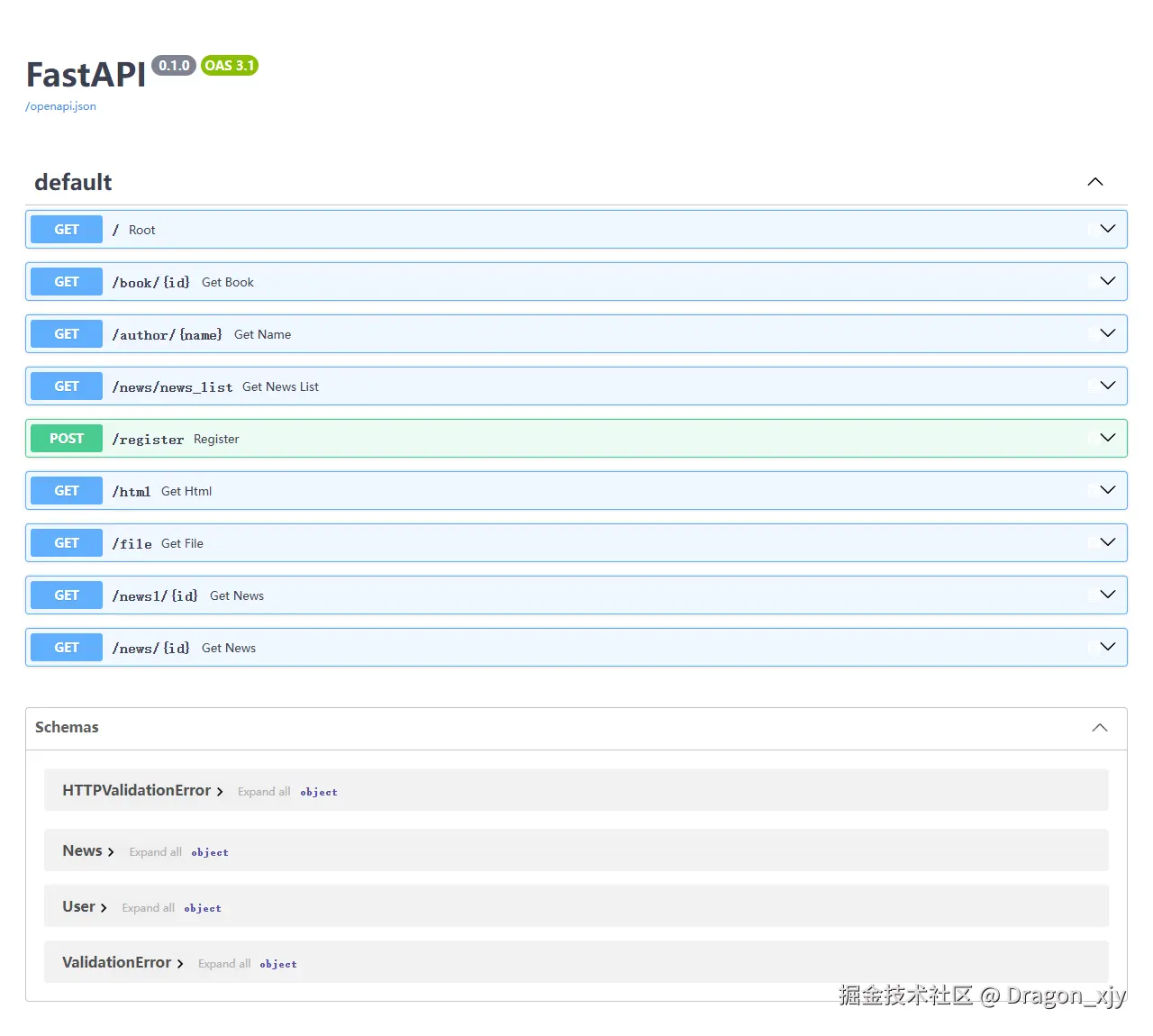Expand the Get File endpoint chevron
This screenshot has width=1153, height=1036.
(1108, 542)
